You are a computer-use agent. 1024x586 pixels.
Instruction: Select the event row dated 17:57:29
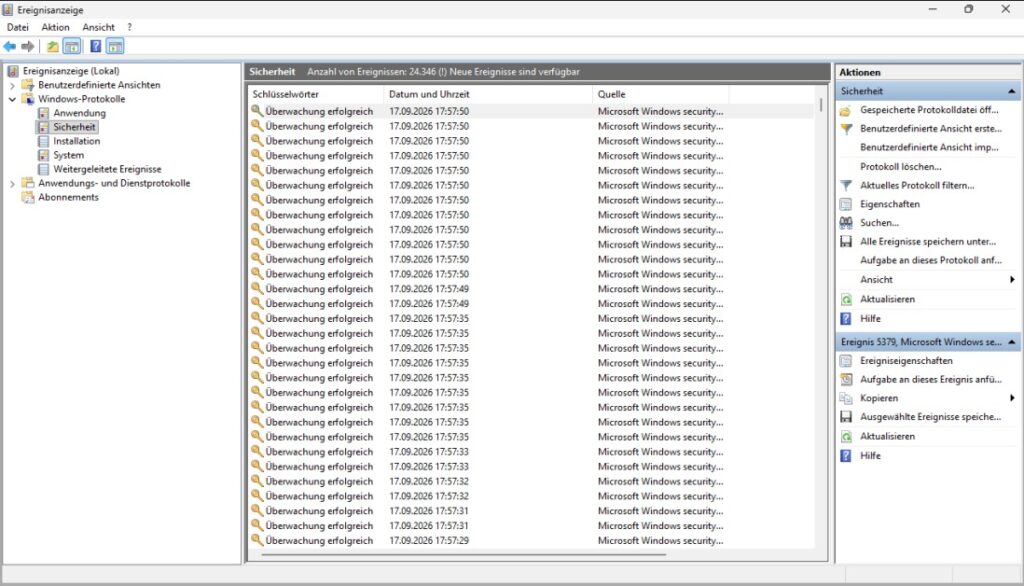coord(532,541)
